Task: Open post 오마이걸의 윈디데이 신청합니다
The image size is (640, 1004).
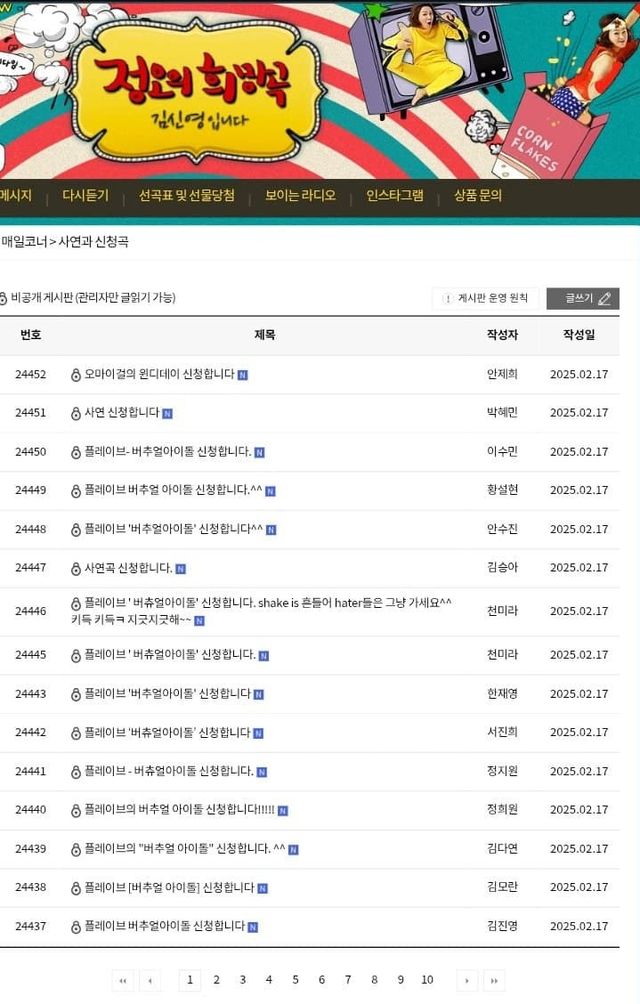Action: (159, 374)
